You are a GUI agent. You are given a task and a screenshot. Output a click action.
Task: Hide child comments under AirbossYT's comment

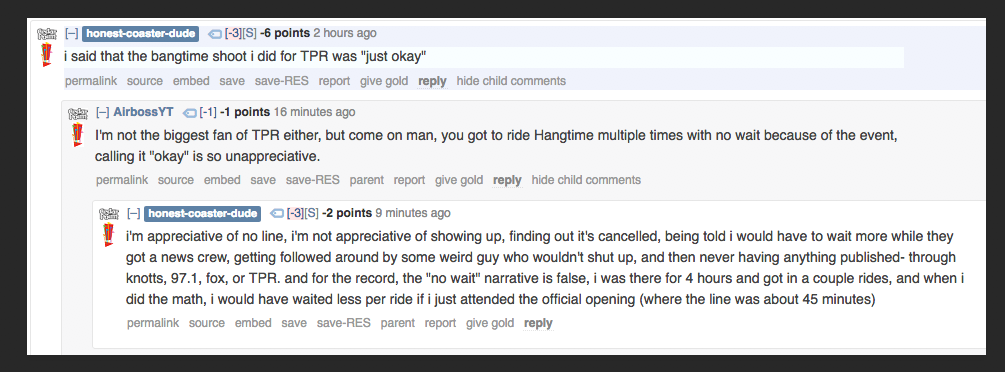(586, 180)
